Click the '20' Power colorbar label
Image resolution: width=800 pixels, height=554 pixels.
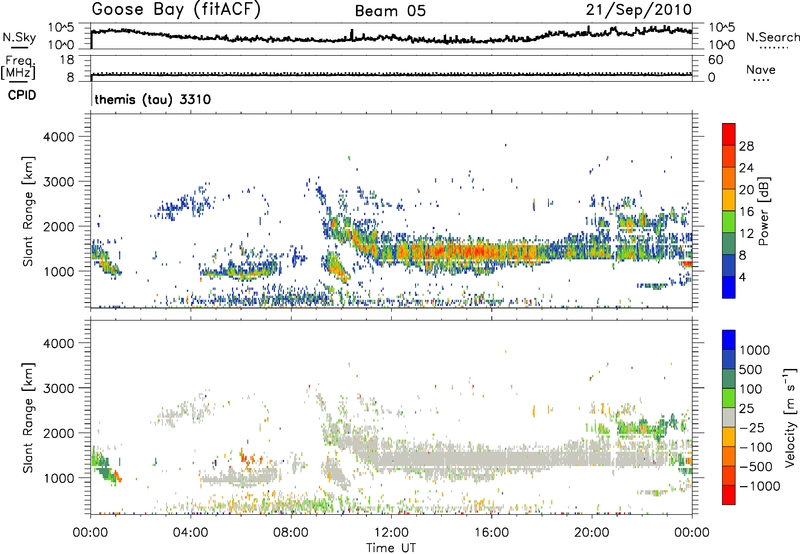(x=746, y=190)
